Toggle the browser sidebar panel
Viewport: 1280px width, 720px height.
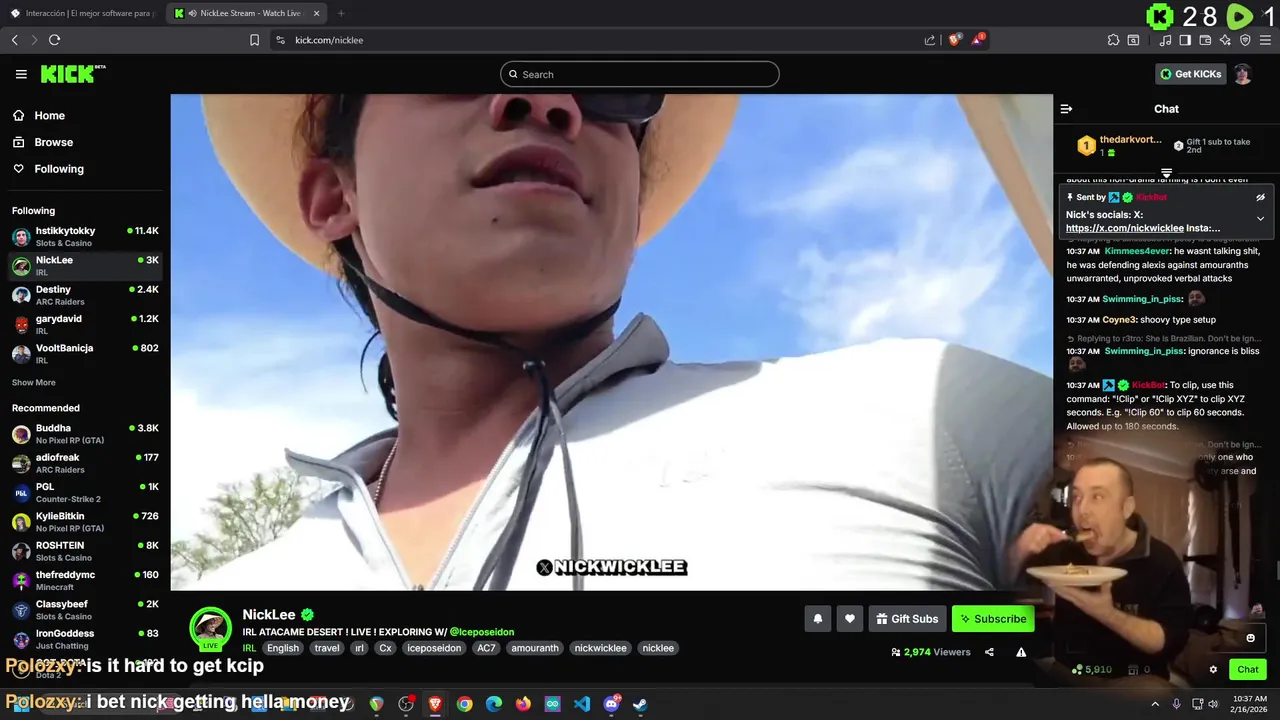(x=1185, y=40)
